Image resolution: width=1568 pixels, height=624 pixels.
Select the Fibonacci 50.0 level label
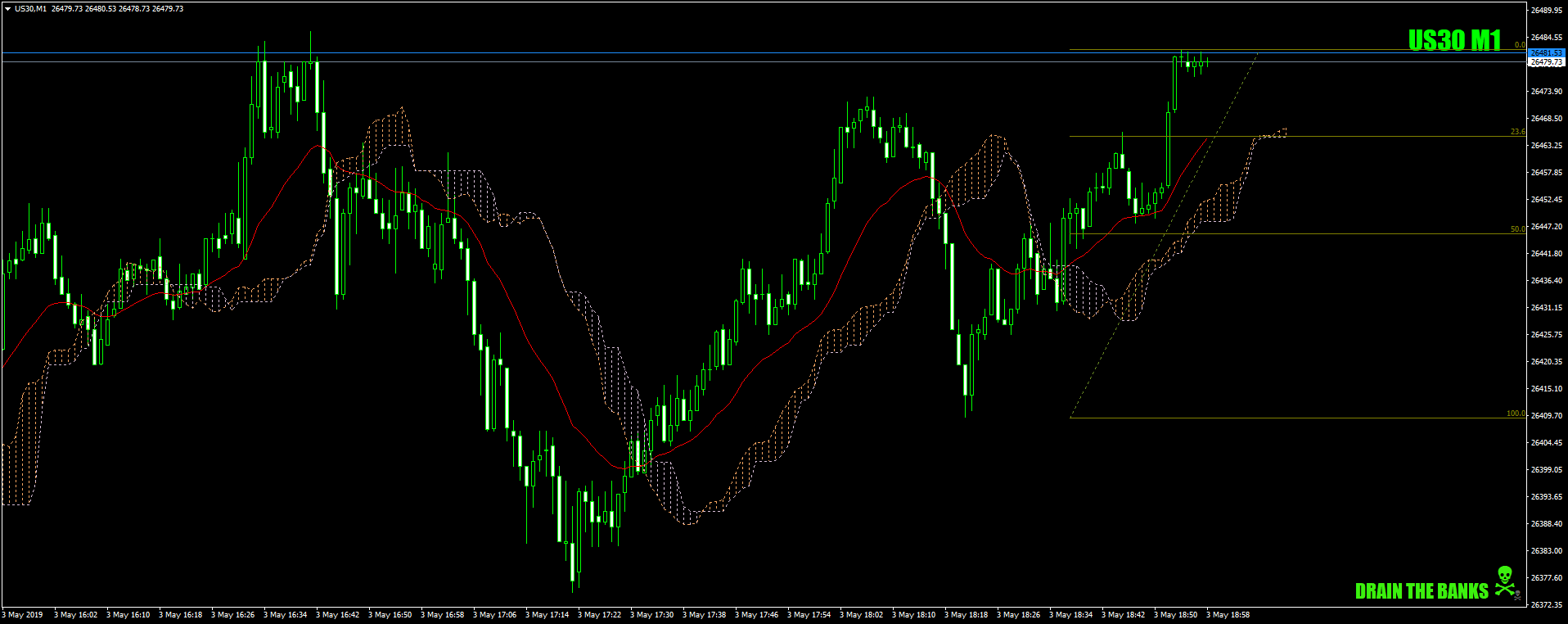pos(1518,229)
